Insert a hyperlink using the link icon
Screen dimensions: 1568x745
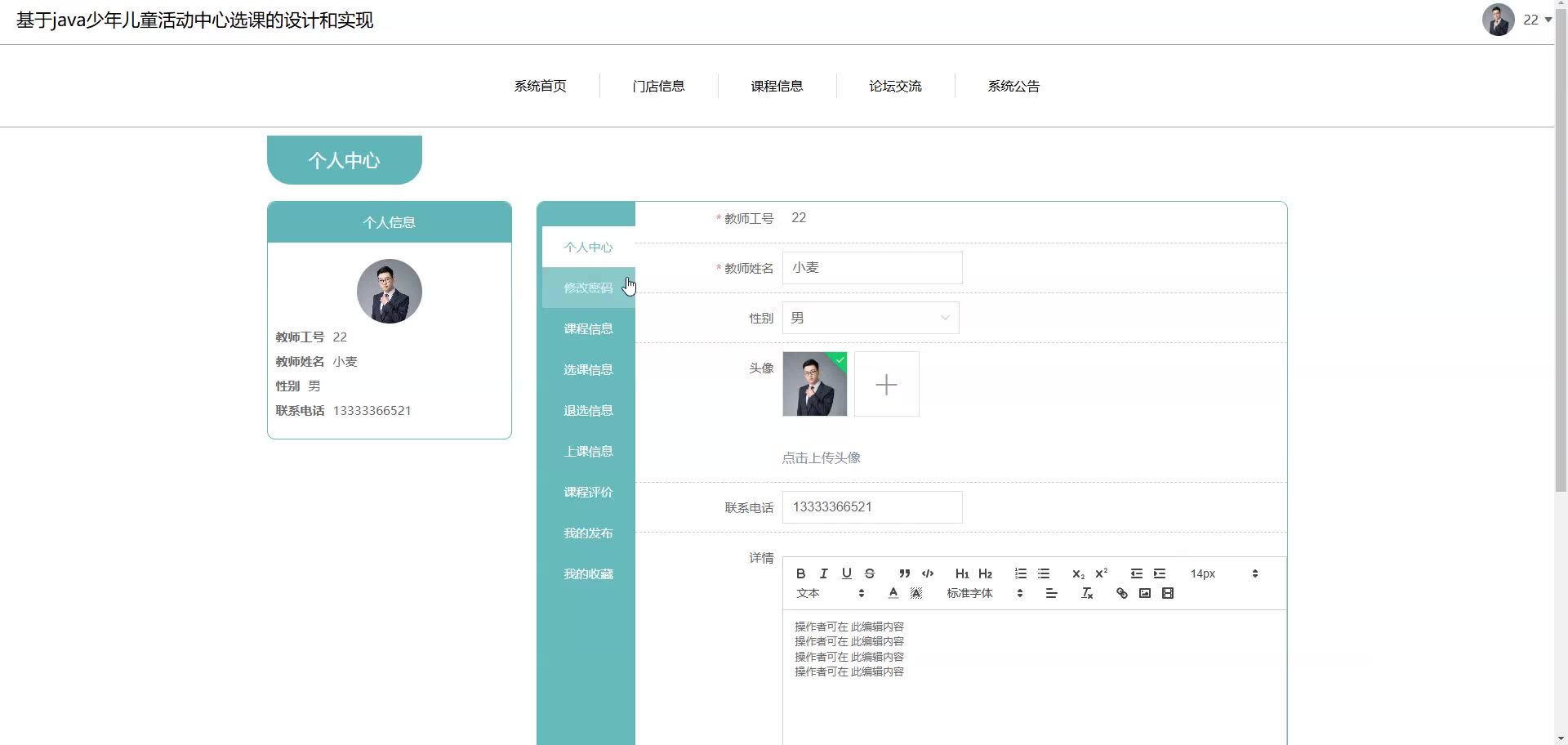1121,594
